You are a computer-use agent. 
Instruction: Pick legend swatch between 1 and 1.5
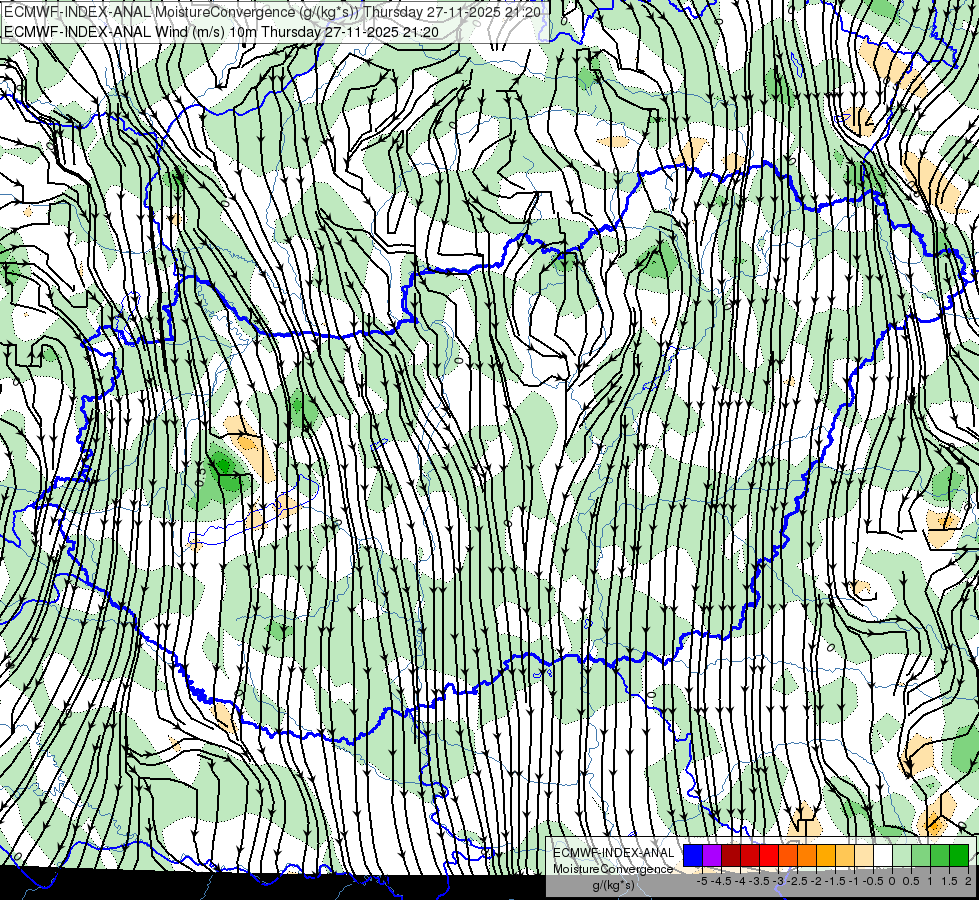pos(940,856)
